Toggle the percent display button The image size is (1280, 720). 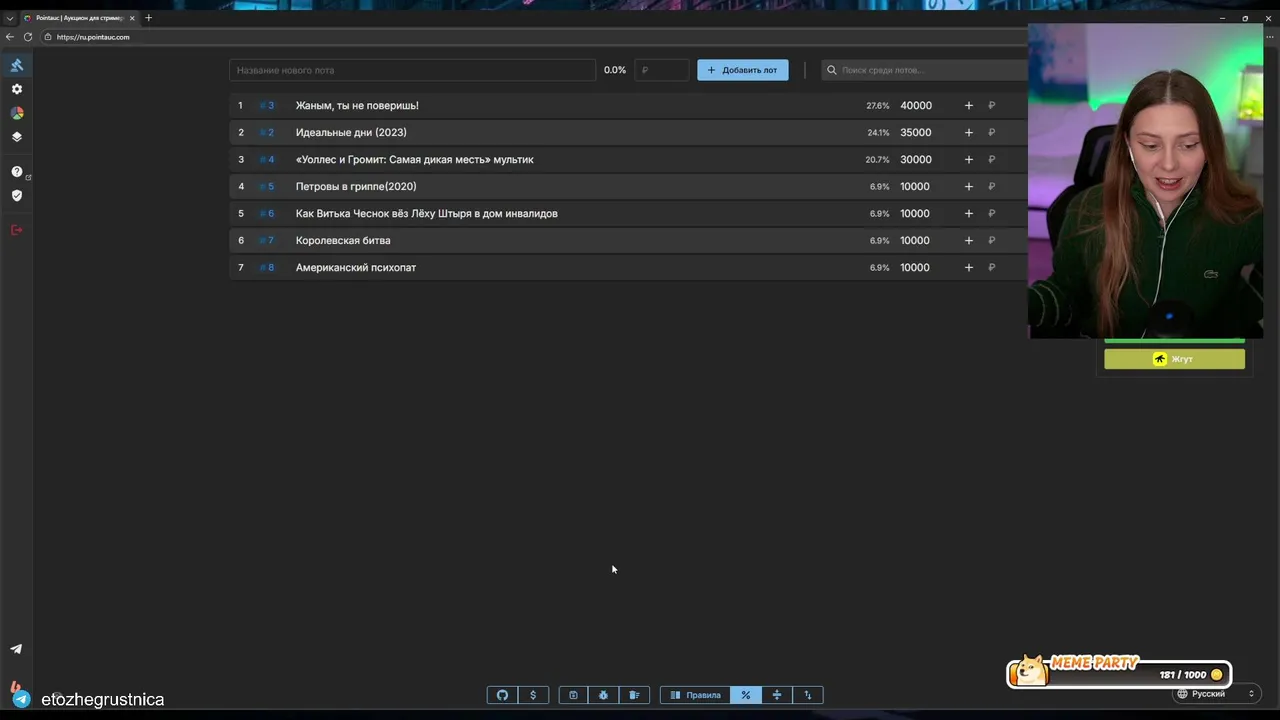[x=745, y=695]
